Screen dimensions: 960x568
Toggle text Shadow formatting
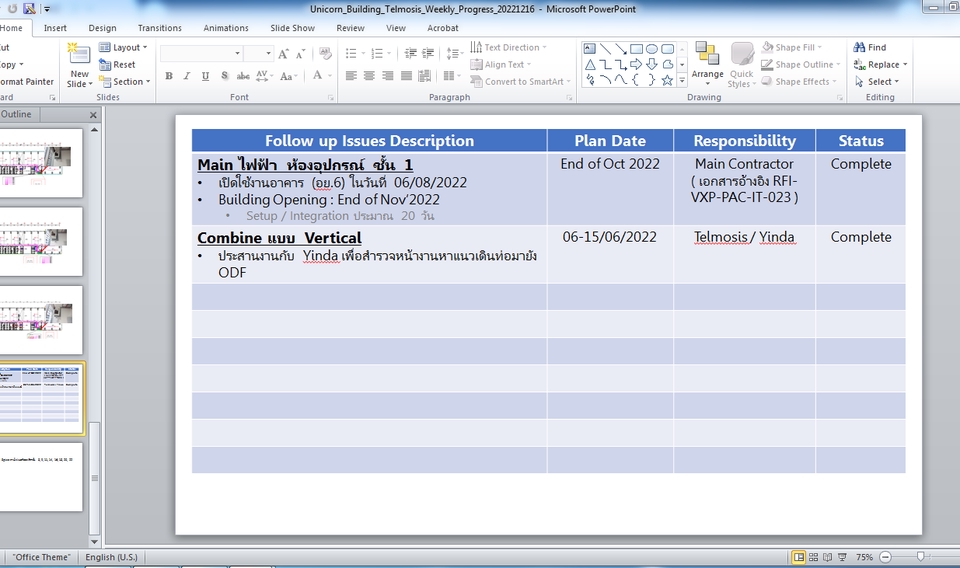[x=224, y=76]
